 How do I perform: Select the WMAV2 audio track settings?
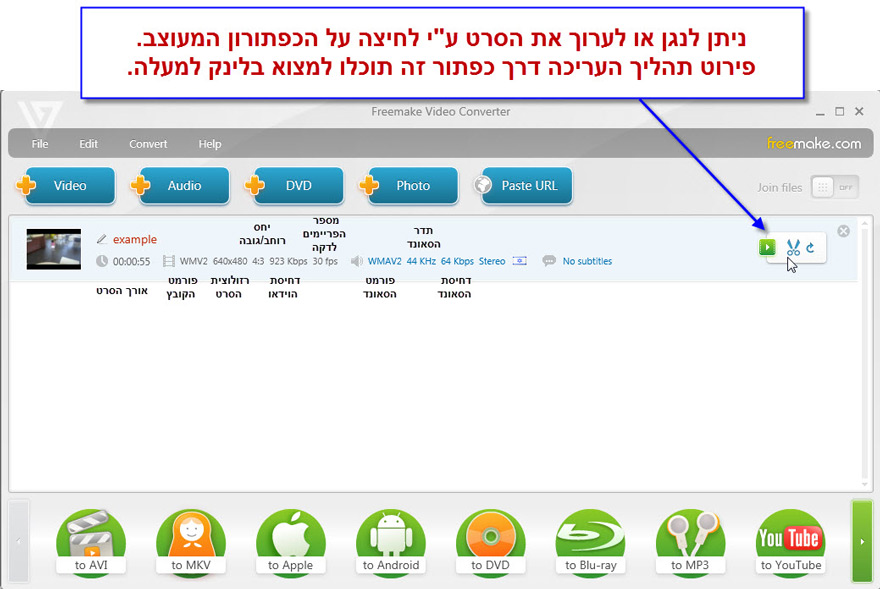coord(384,261)
